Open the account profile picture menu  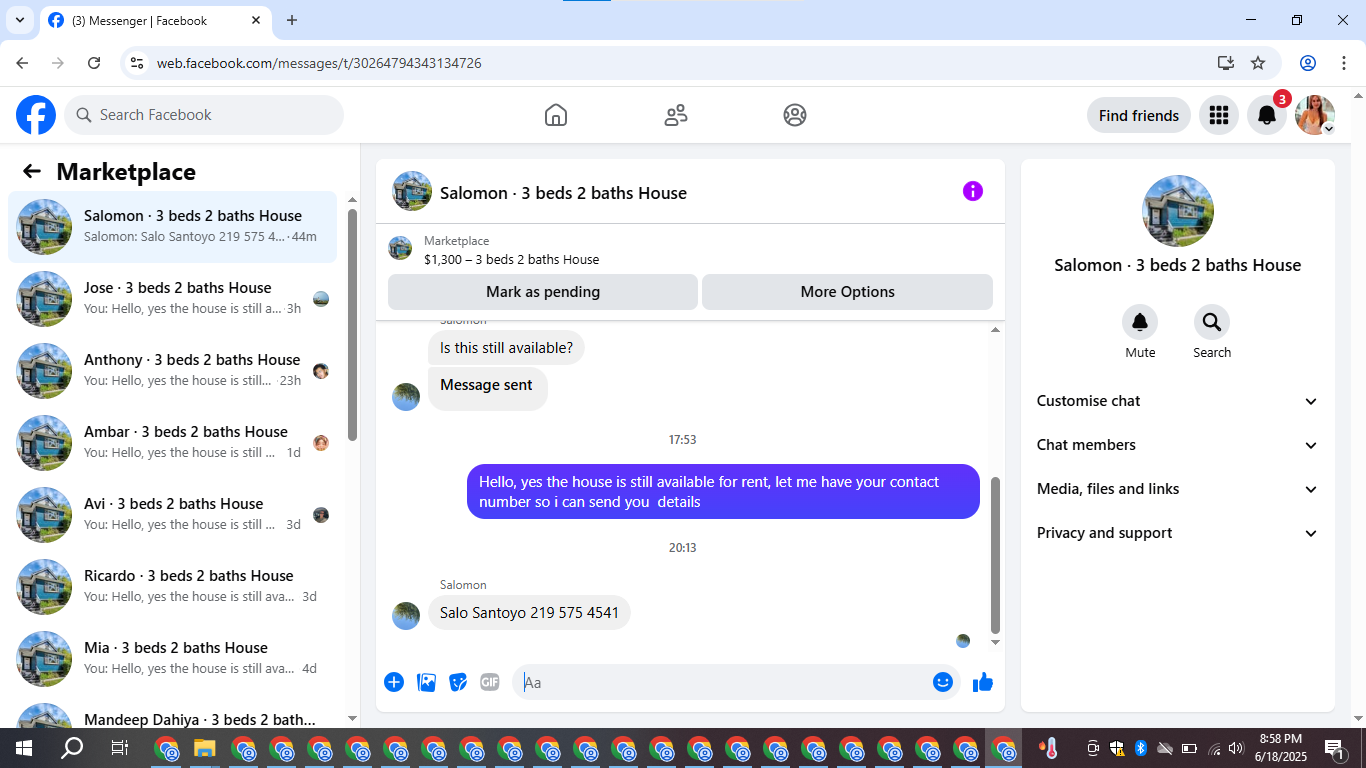coord(1315,115)
